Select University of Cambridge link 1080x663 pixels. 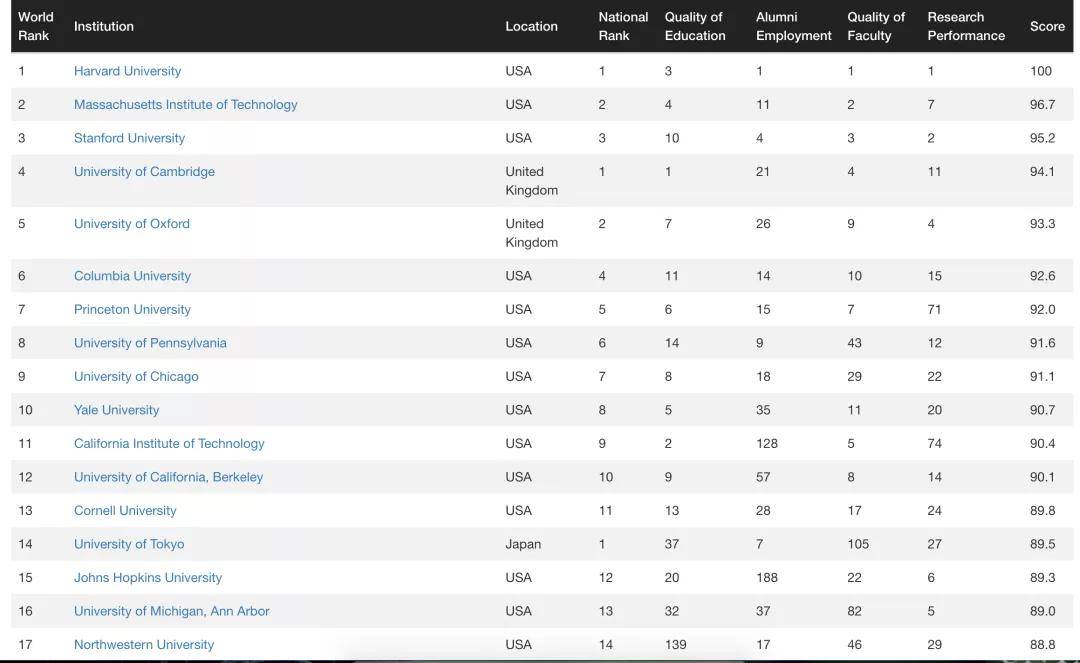[x=144, y=172]
